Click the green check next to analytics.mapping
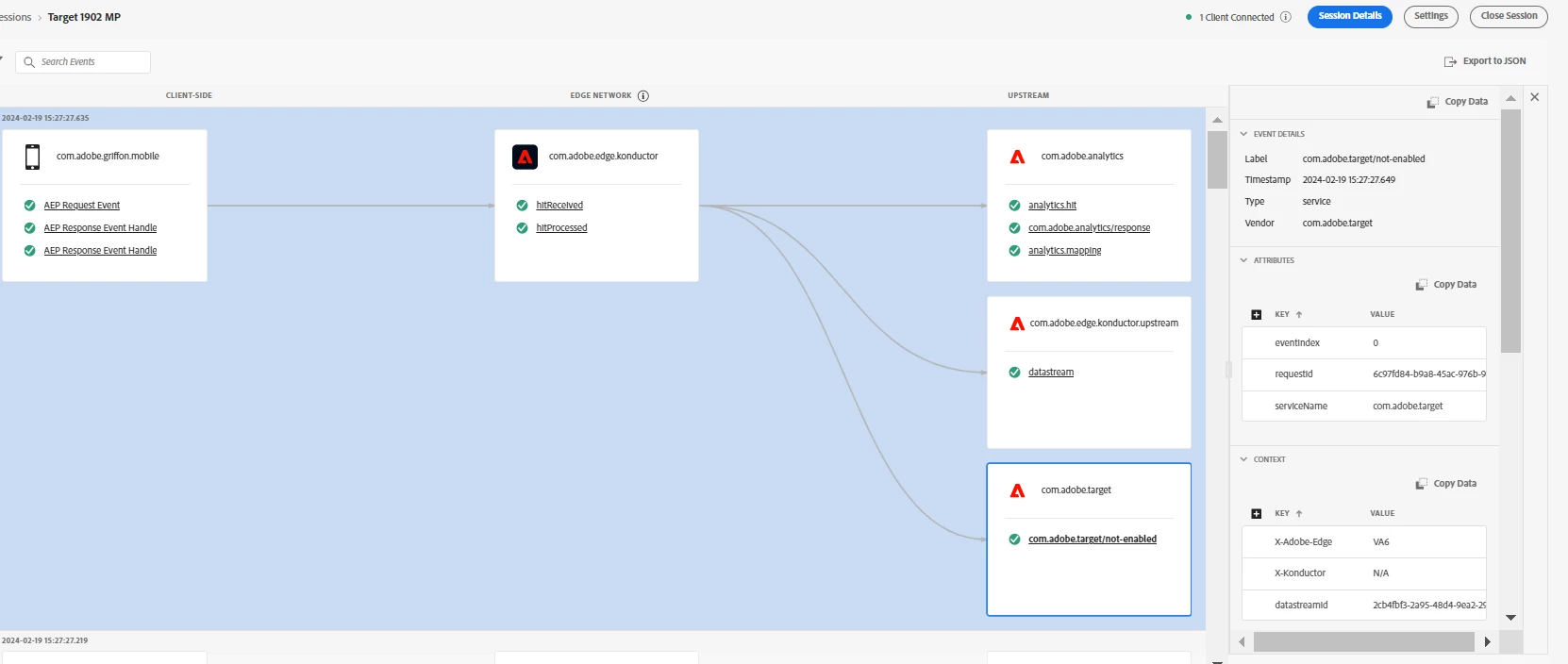This screenshot has width=1568, height=664. pos(1014,251)
